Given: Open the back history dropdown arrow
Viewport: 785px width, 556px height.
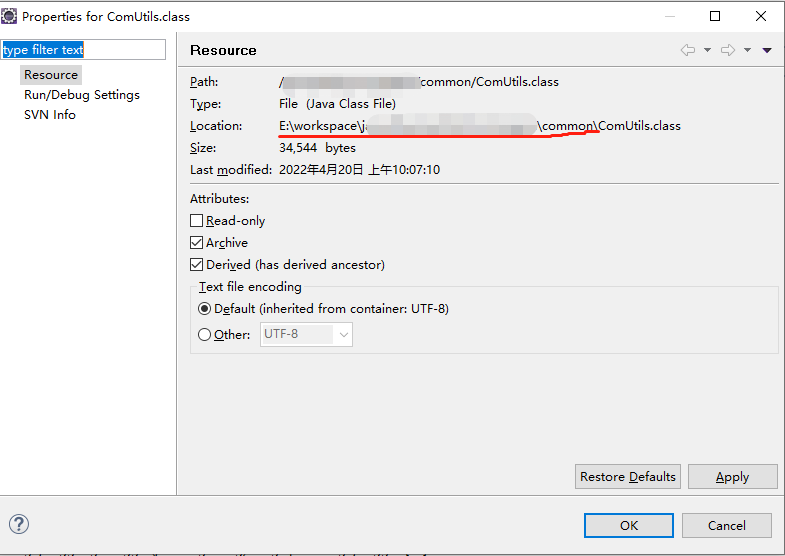Looking at the screenshot, I should [x=707, y=50].
